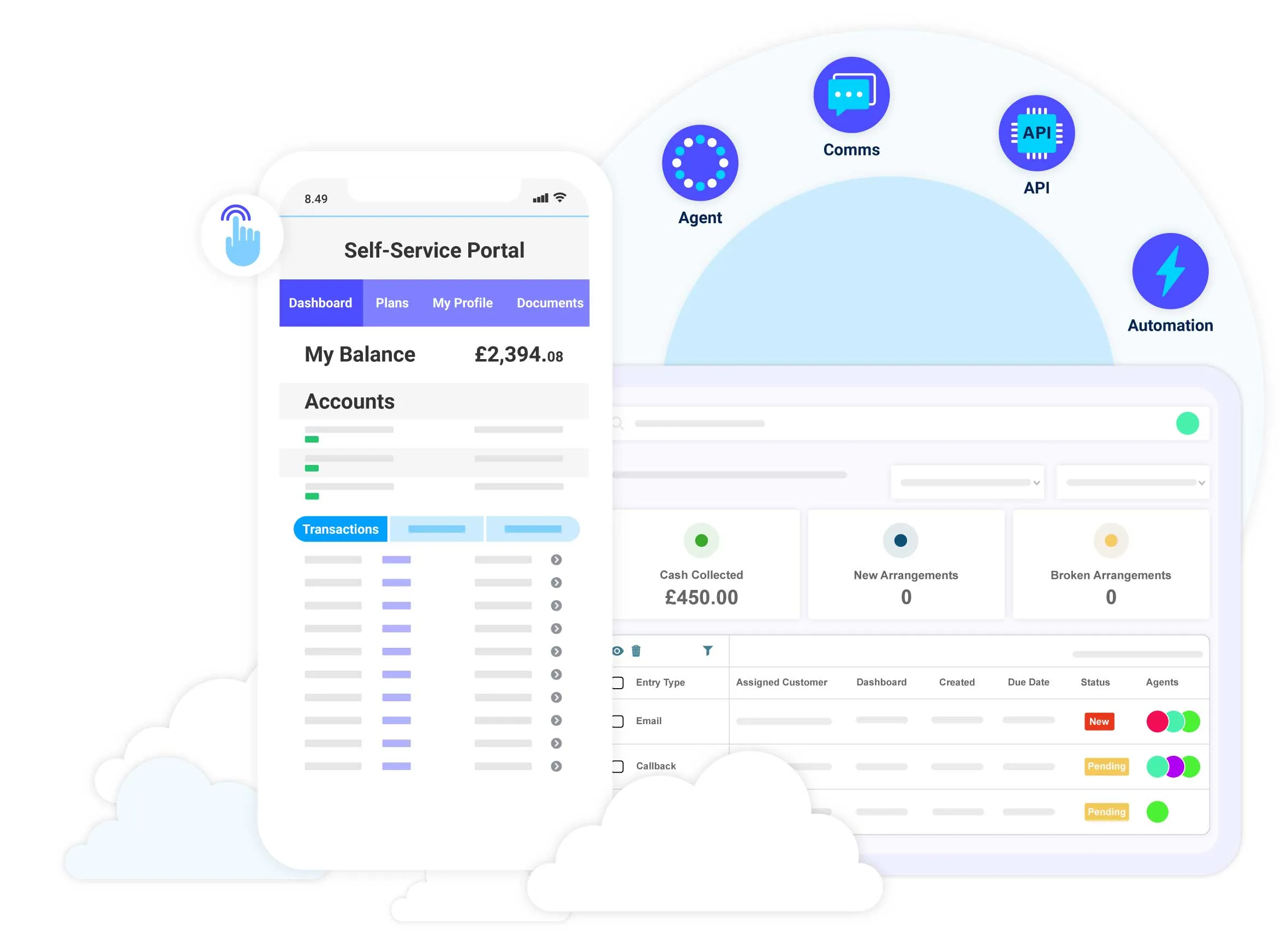Viewport: 1288px width, 943px height.
Task: Expand the first transaction row arrow
Action: (x=556, y=559)
